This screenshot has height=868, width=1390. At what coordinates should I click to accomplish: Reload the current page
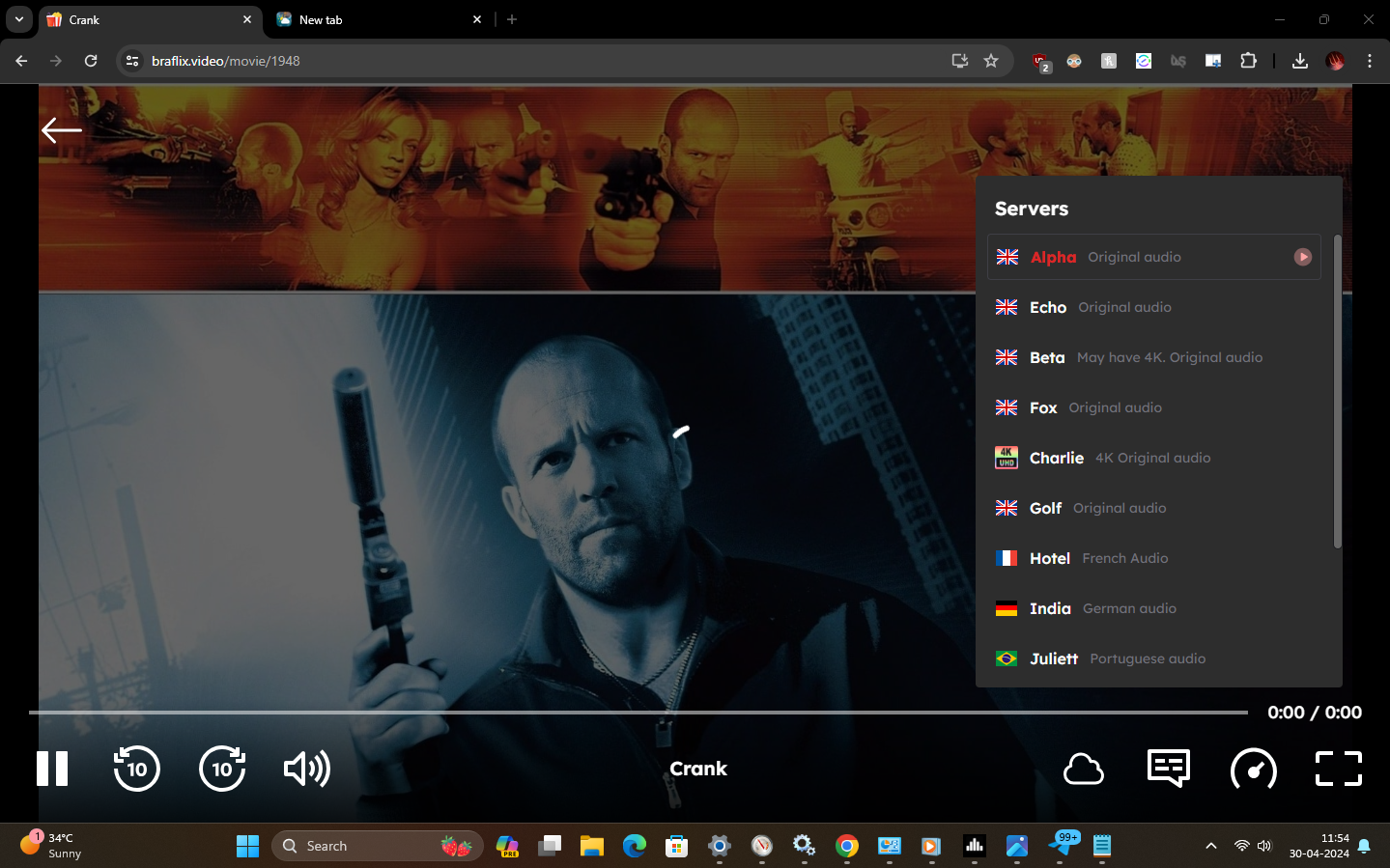click(91, 61)
